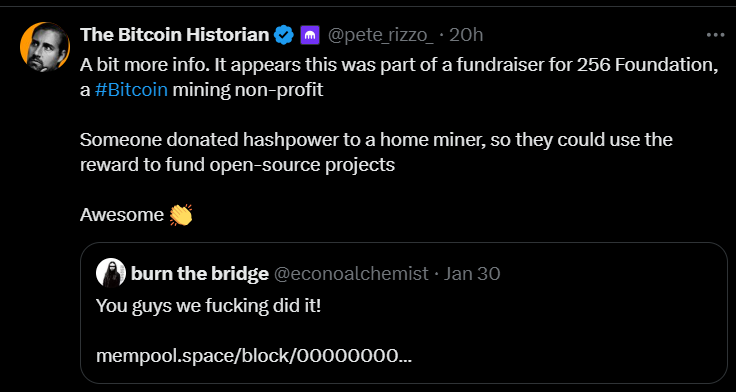
Task: Click 'mining non-profit' text after the hashtag
Action: [248, 90]
